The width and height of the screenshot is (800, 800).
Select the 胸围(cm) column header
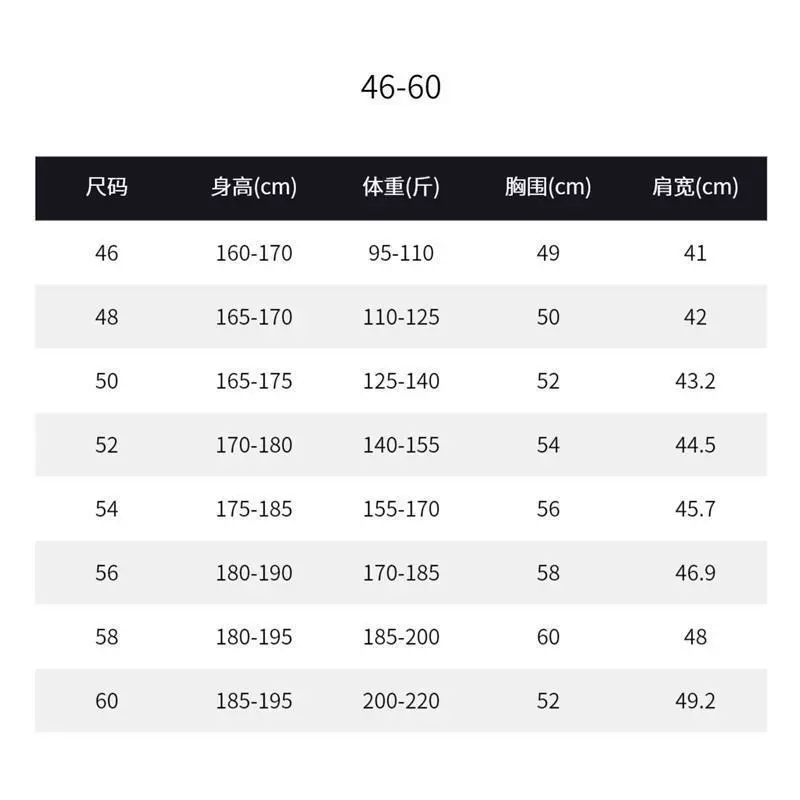point(548,187)
